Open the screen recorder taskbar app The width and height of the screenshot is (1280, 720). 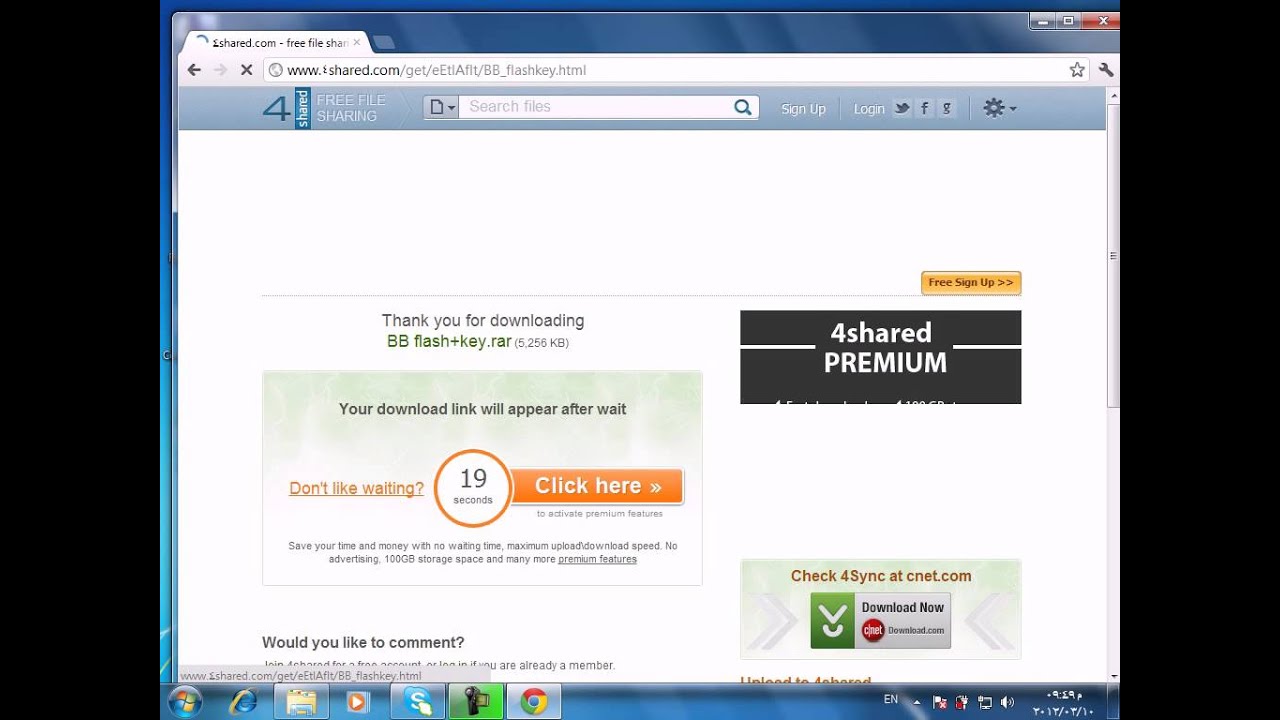click(476, 702)
